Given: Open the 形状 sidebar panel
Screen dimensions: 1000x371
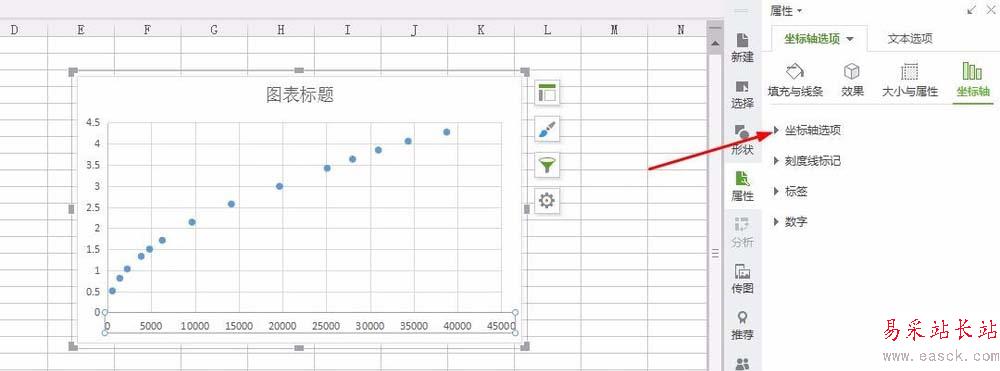Looking at the screenshot, I should coord(742,140).
